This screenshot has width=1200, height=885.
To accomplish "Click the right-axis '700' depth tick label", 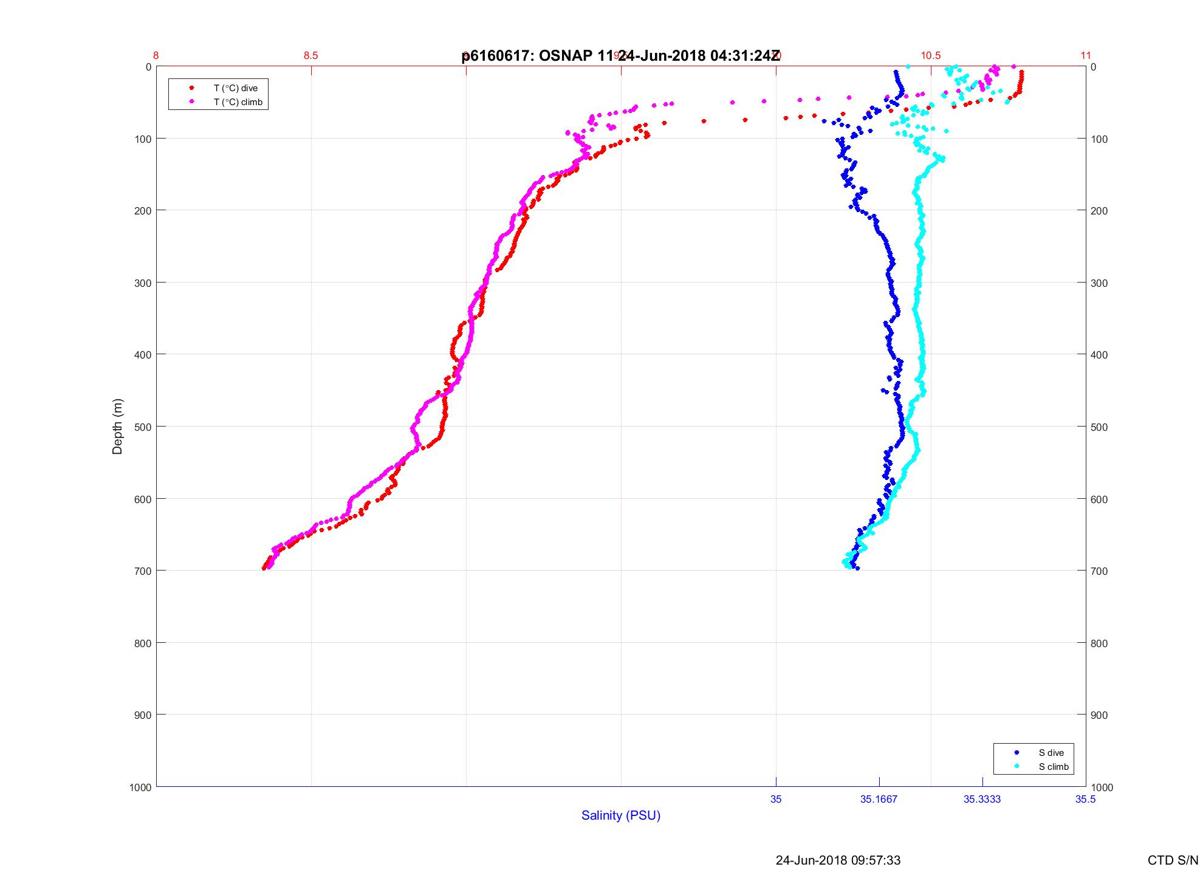I will pyautogui.click(x=1100, y=571).
